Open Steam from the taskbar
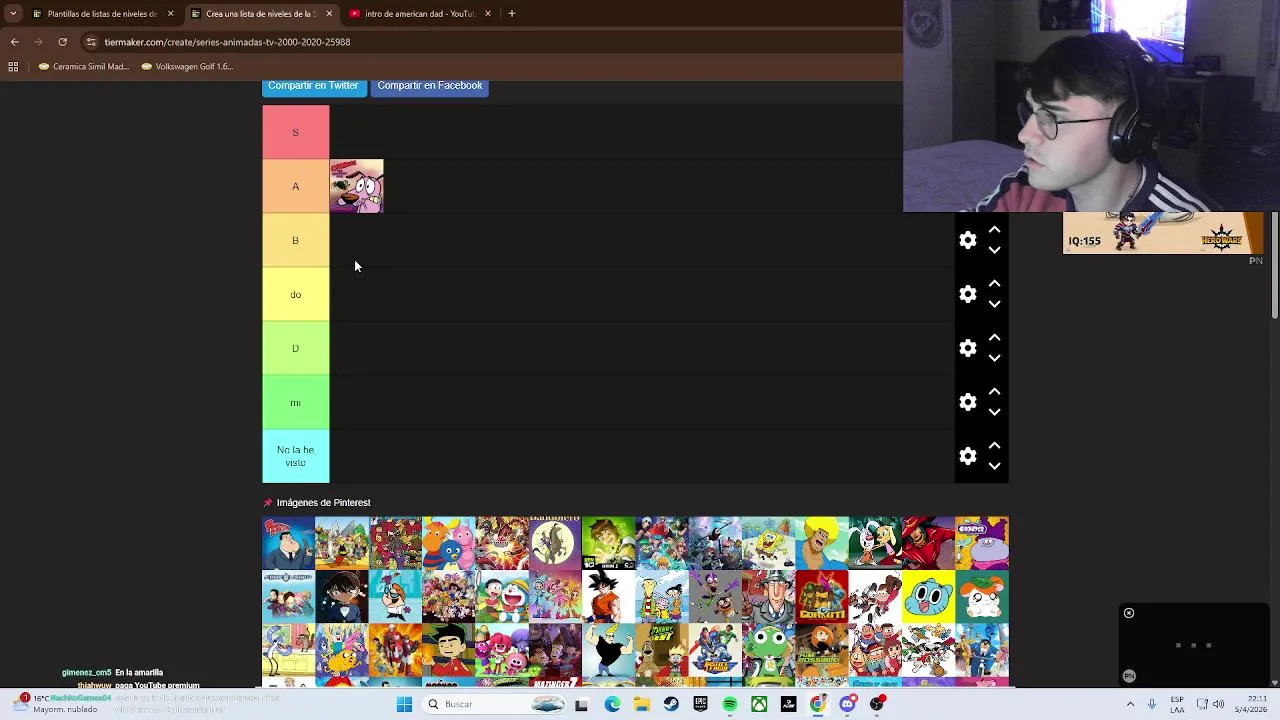 point(671,704)
